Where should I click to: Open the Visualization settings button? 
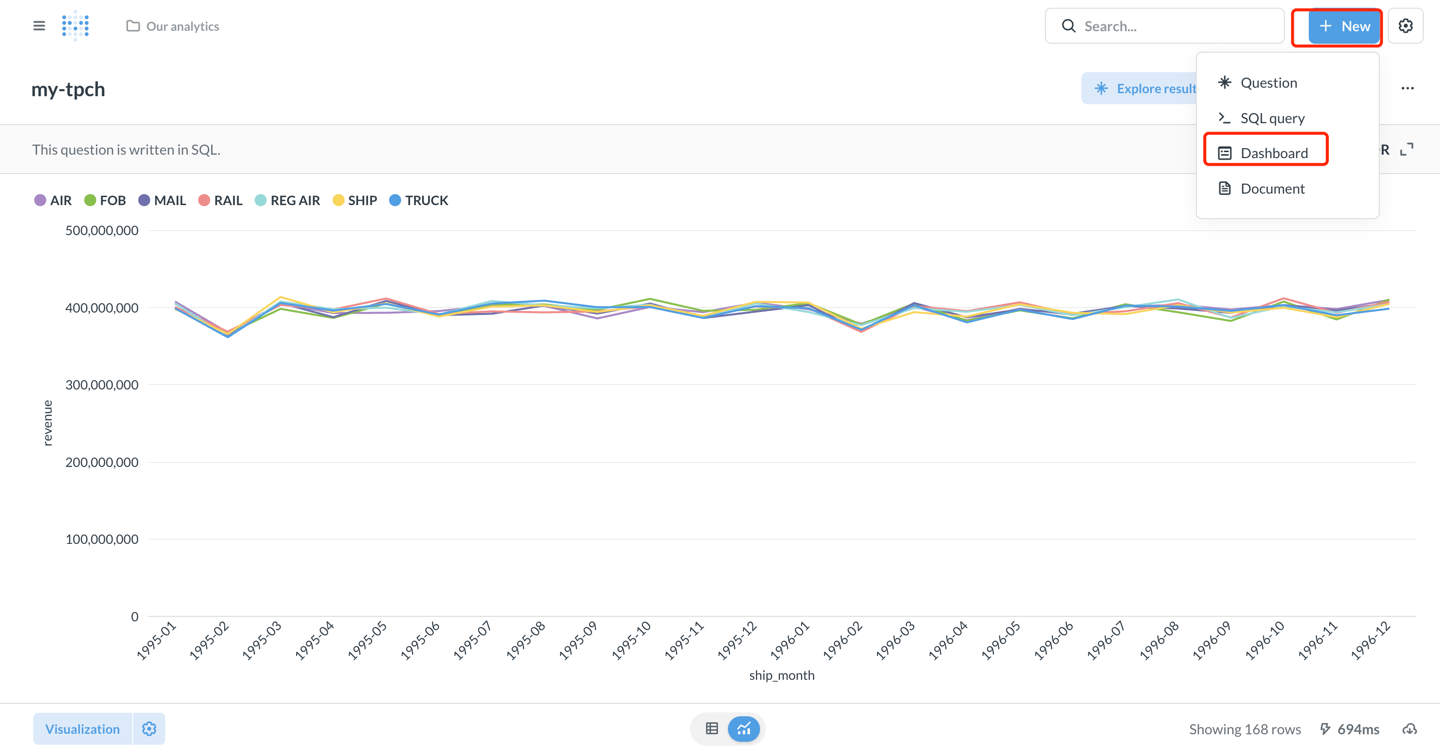coord(82,728)
